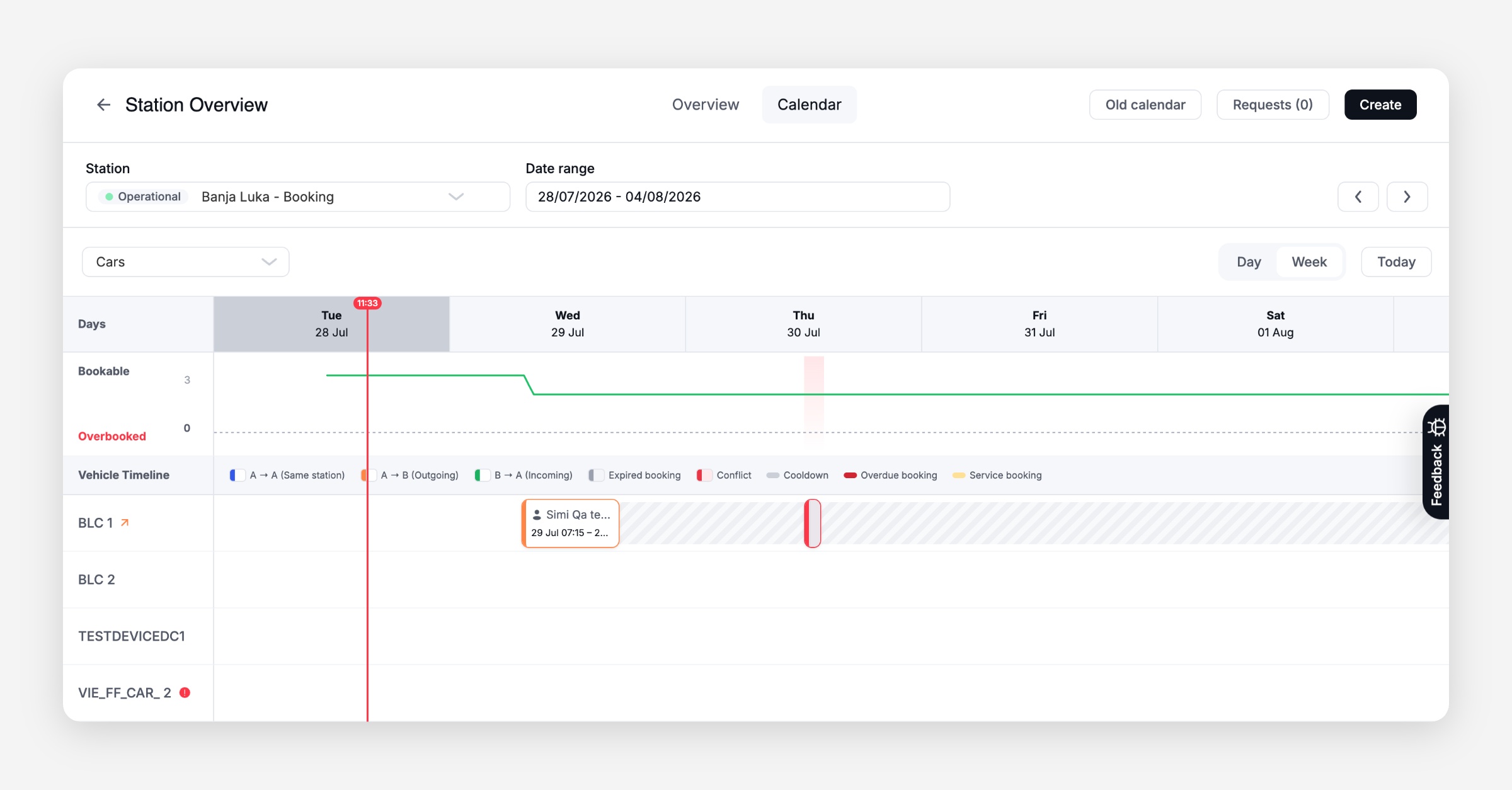
Task: Expand the Station dropdown Banja Luka - Booking
Action: 298,197
